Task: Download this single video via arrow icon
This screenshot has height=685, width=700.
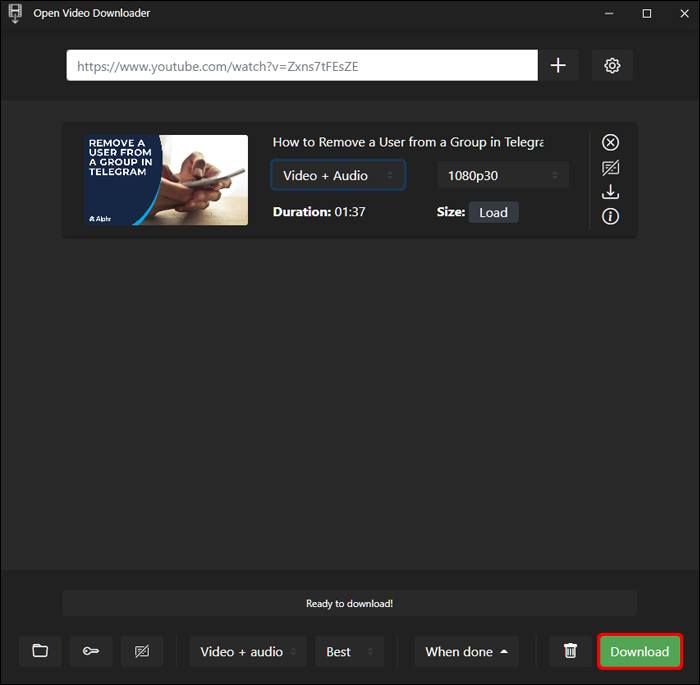Action: (610, 192)
